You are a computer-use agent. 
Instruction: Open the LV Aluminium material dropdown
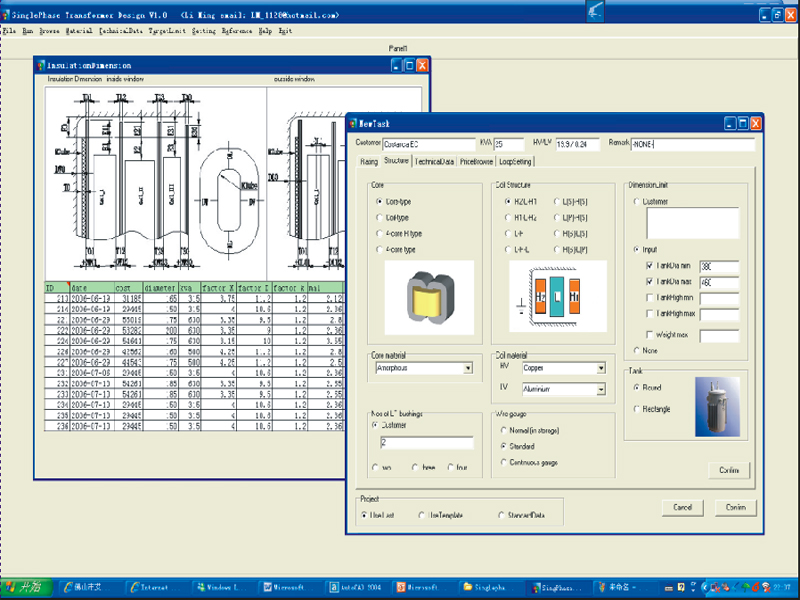point(600,389)
